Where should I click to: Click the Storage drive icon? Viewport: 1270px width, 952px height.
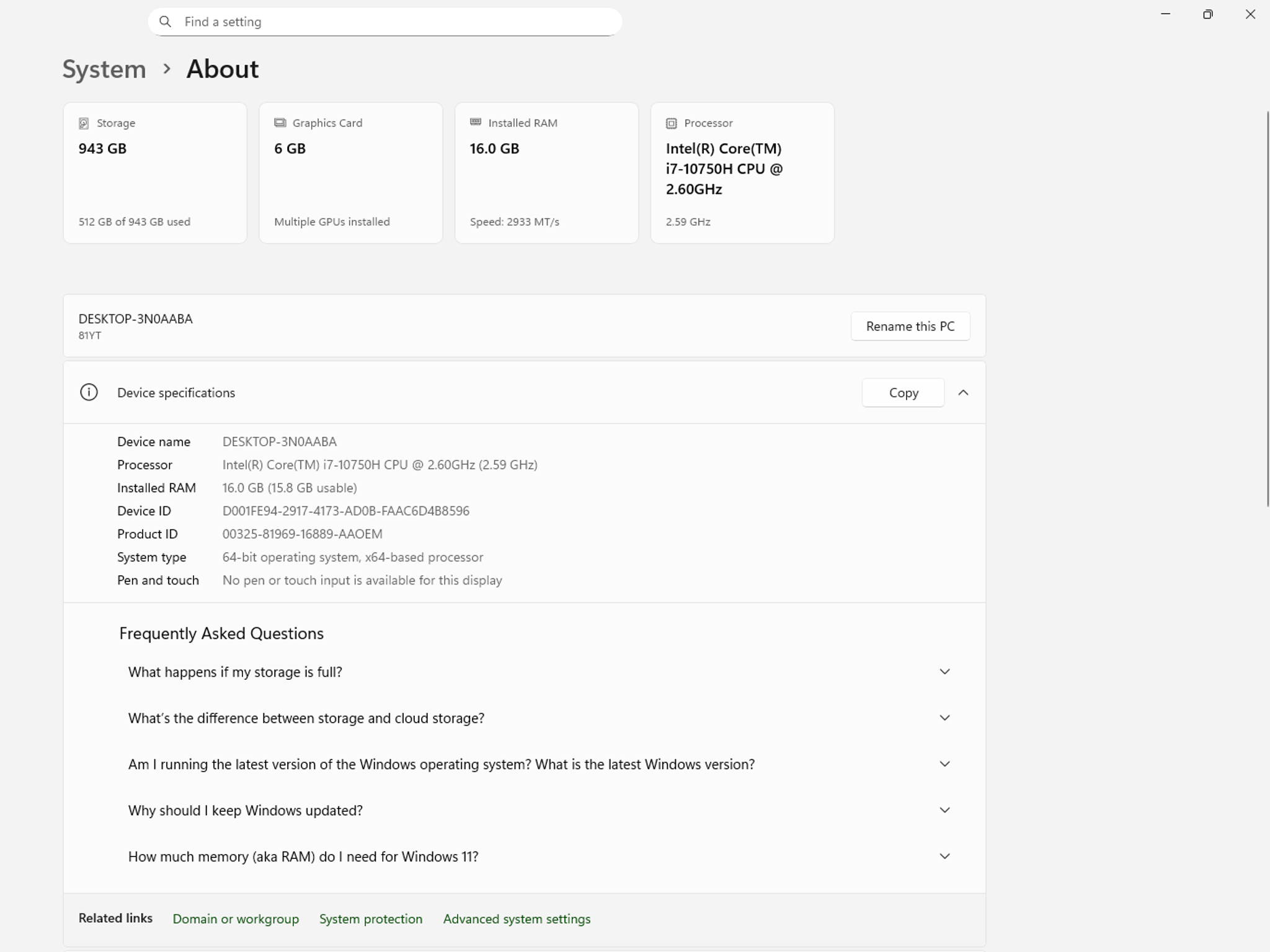tap(84, 123)
